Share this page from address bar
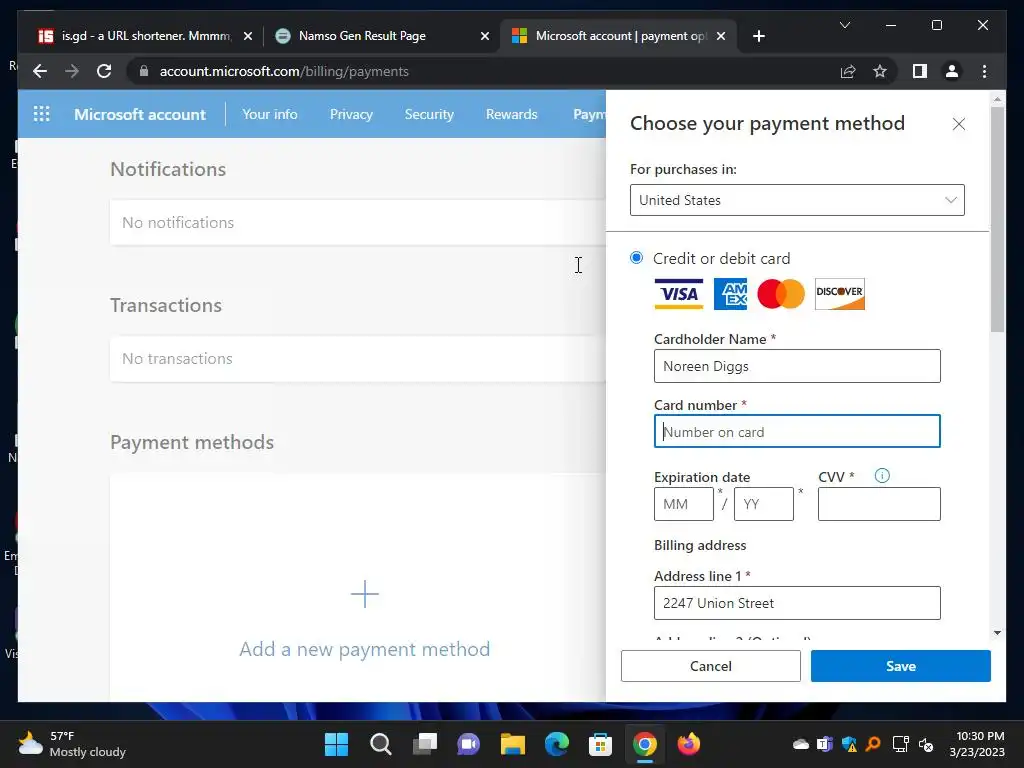Viewport: 1024px width, 768px height. pos(848,71)
